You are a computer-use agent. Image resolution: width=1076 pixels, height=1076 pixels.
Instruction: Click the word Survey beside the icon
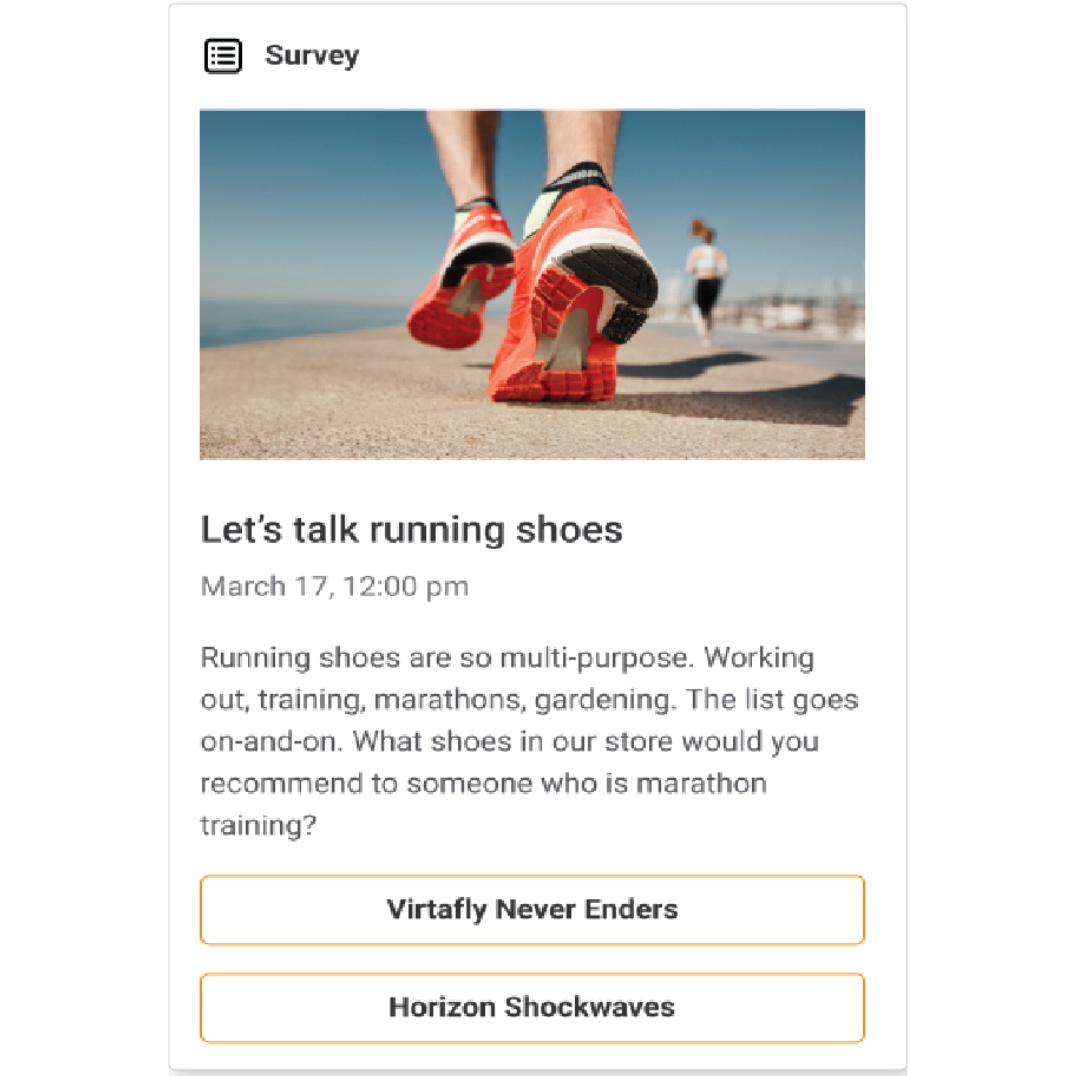pyautogui.click(x=312, y=56)
